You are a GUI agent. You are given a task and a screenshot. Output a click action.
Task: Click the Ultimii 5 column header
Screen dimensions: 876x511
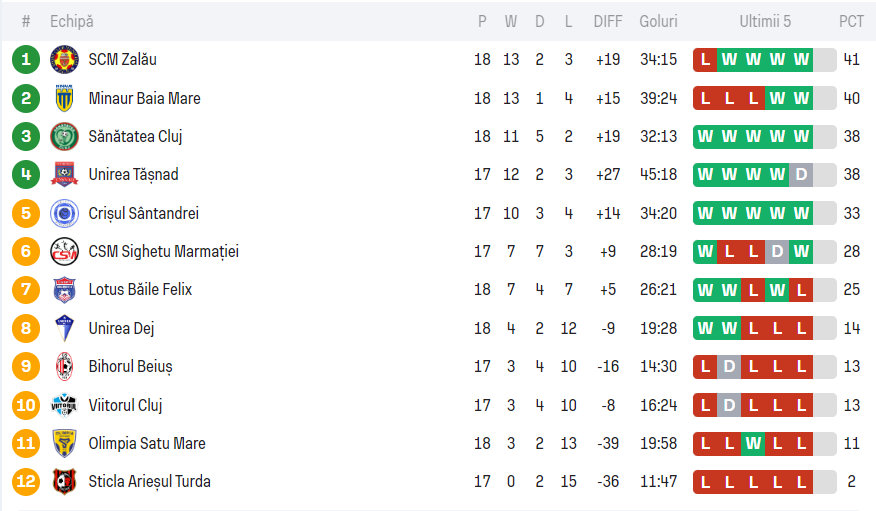coord(765,21)
